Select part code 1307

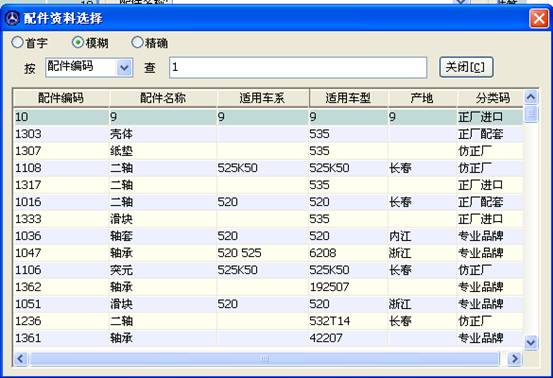click(28, 151)
